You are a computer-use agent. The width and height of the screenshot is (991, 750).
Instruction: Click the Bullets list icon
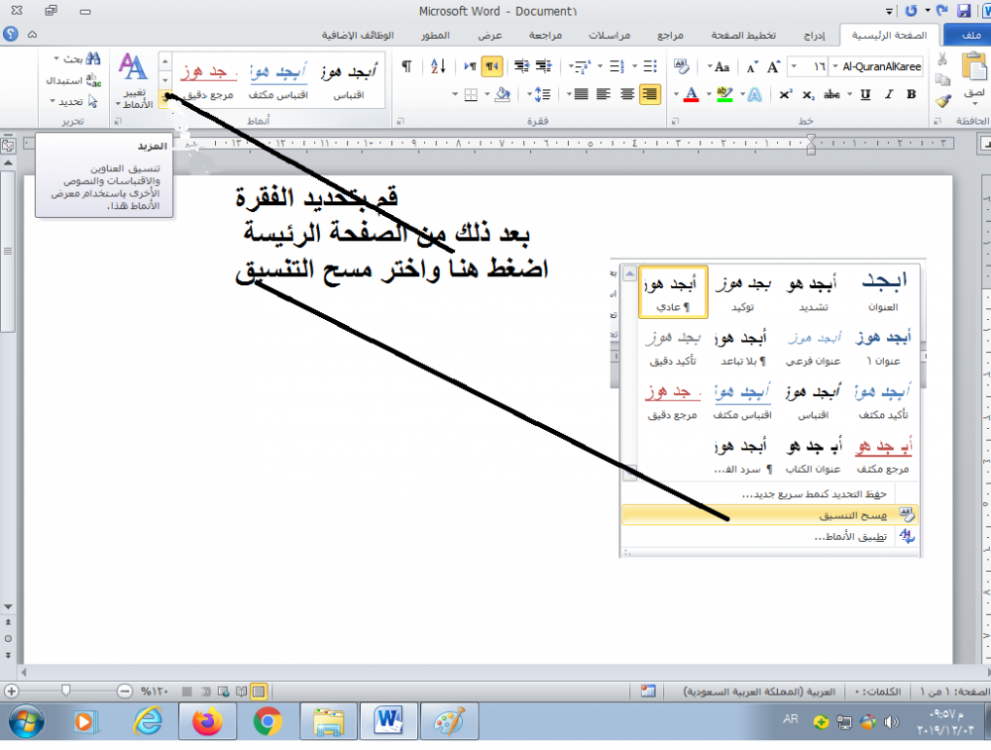click(650, 66)
